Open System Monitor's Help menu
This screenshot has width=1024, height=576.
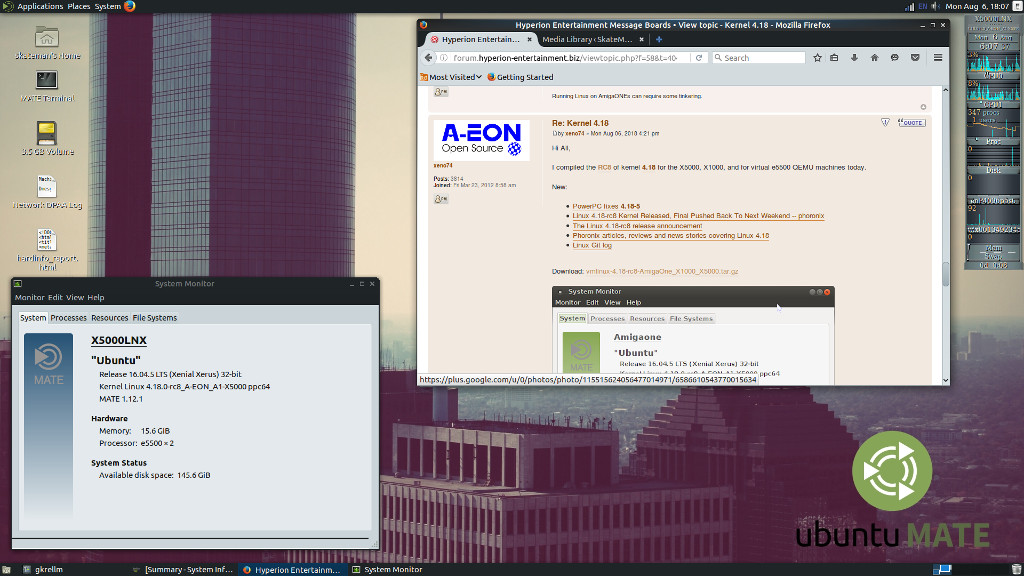96,297
